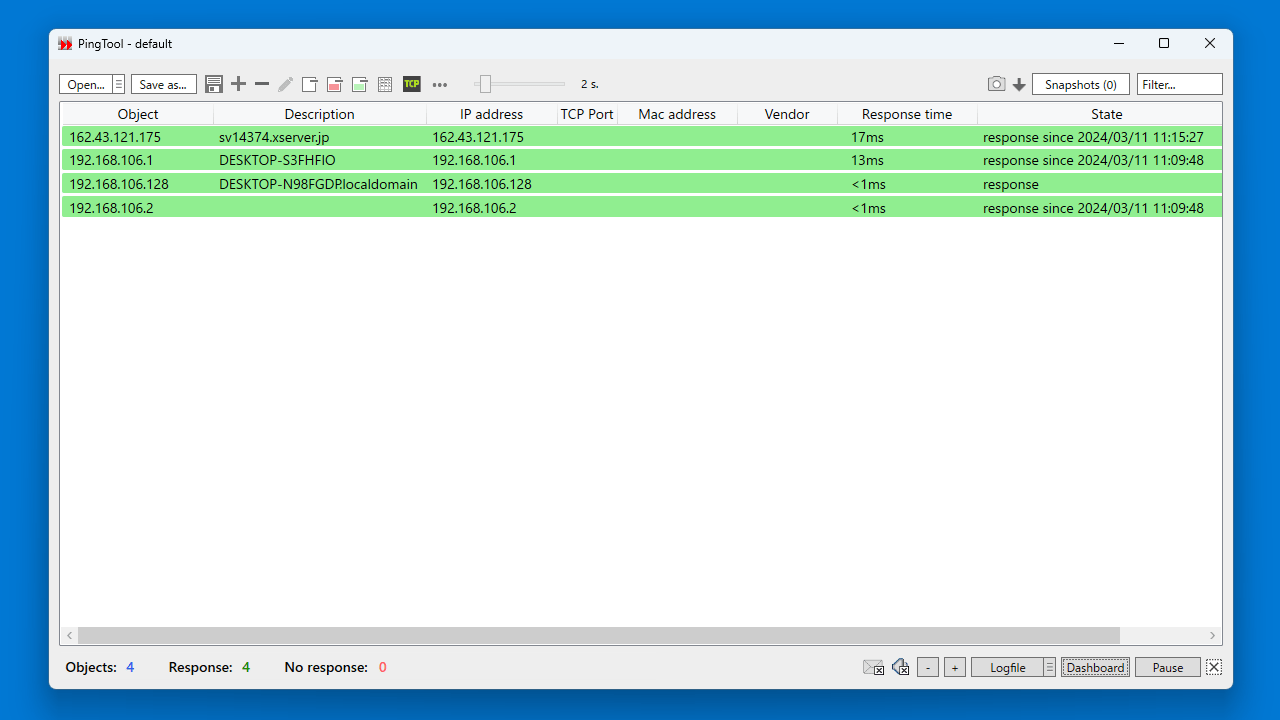Click the horizontal scrollbar thumb
The height and width of the screenshot is (720, 1280).
coord(599,635)
